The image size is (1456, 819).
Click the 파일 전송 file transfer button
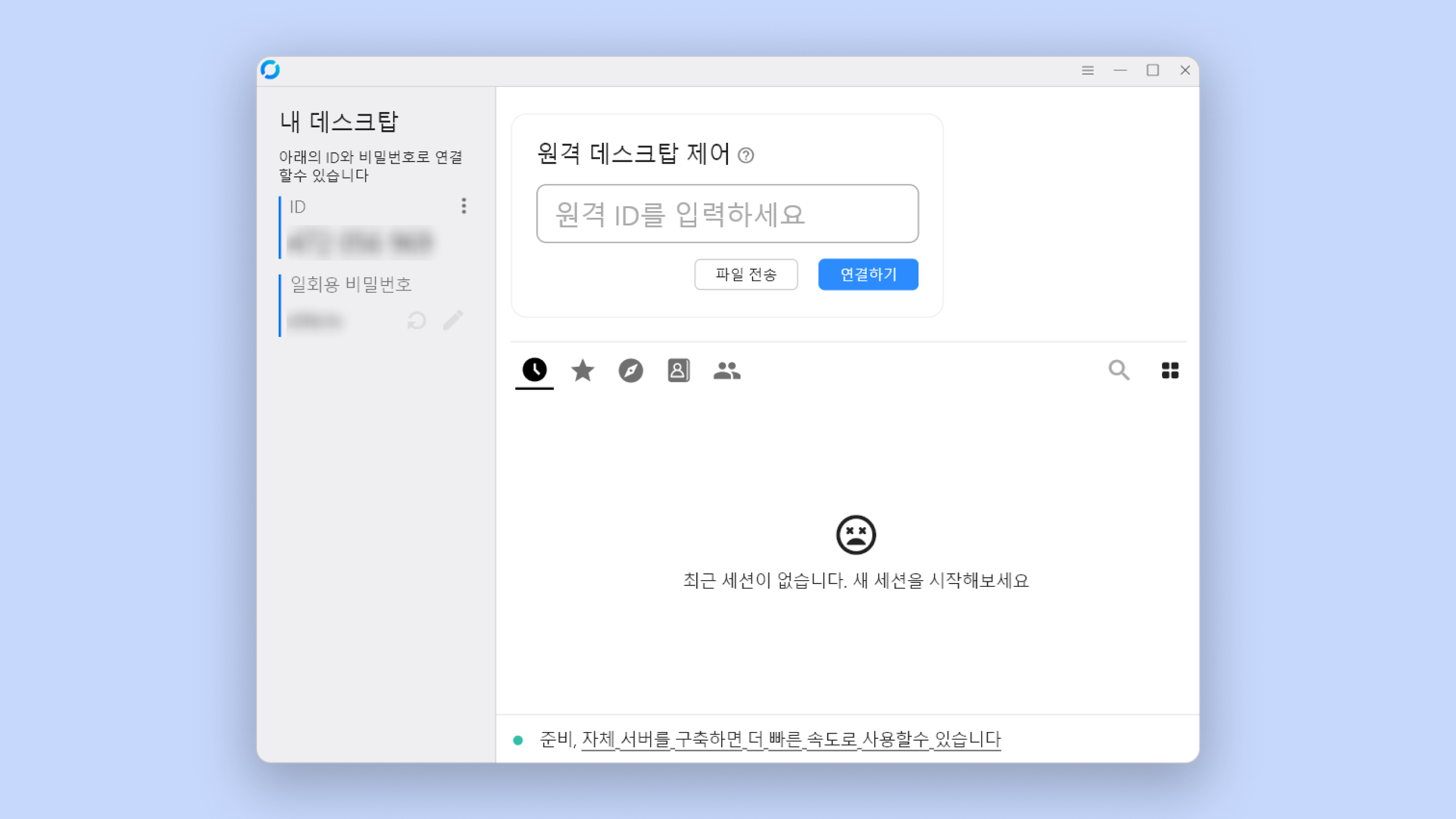click(x=746, y=274)
